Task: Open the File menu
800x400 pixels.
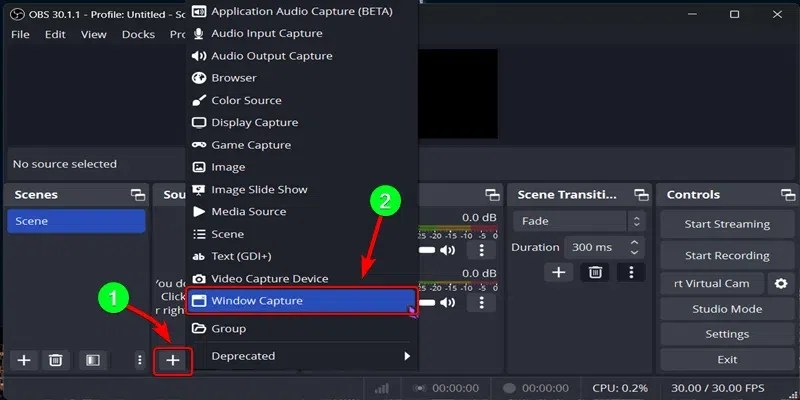Action: tap(20, 35)
